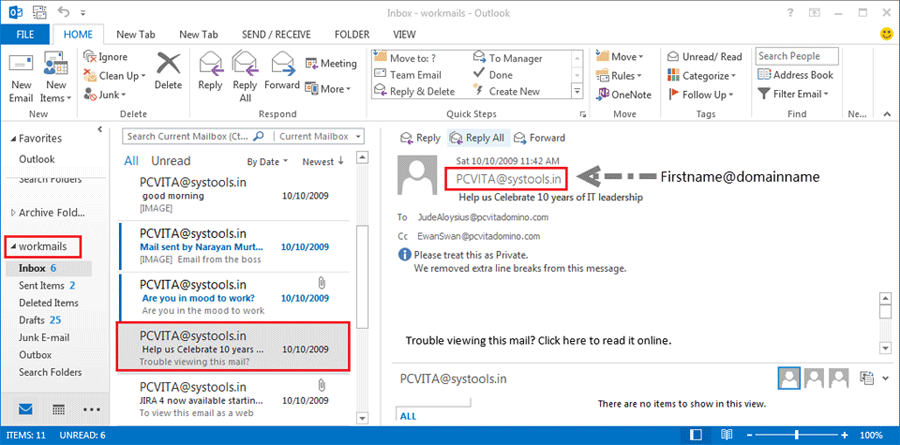
Task: Click Reply in the reading pane
Action: click(x=420, y=138)
